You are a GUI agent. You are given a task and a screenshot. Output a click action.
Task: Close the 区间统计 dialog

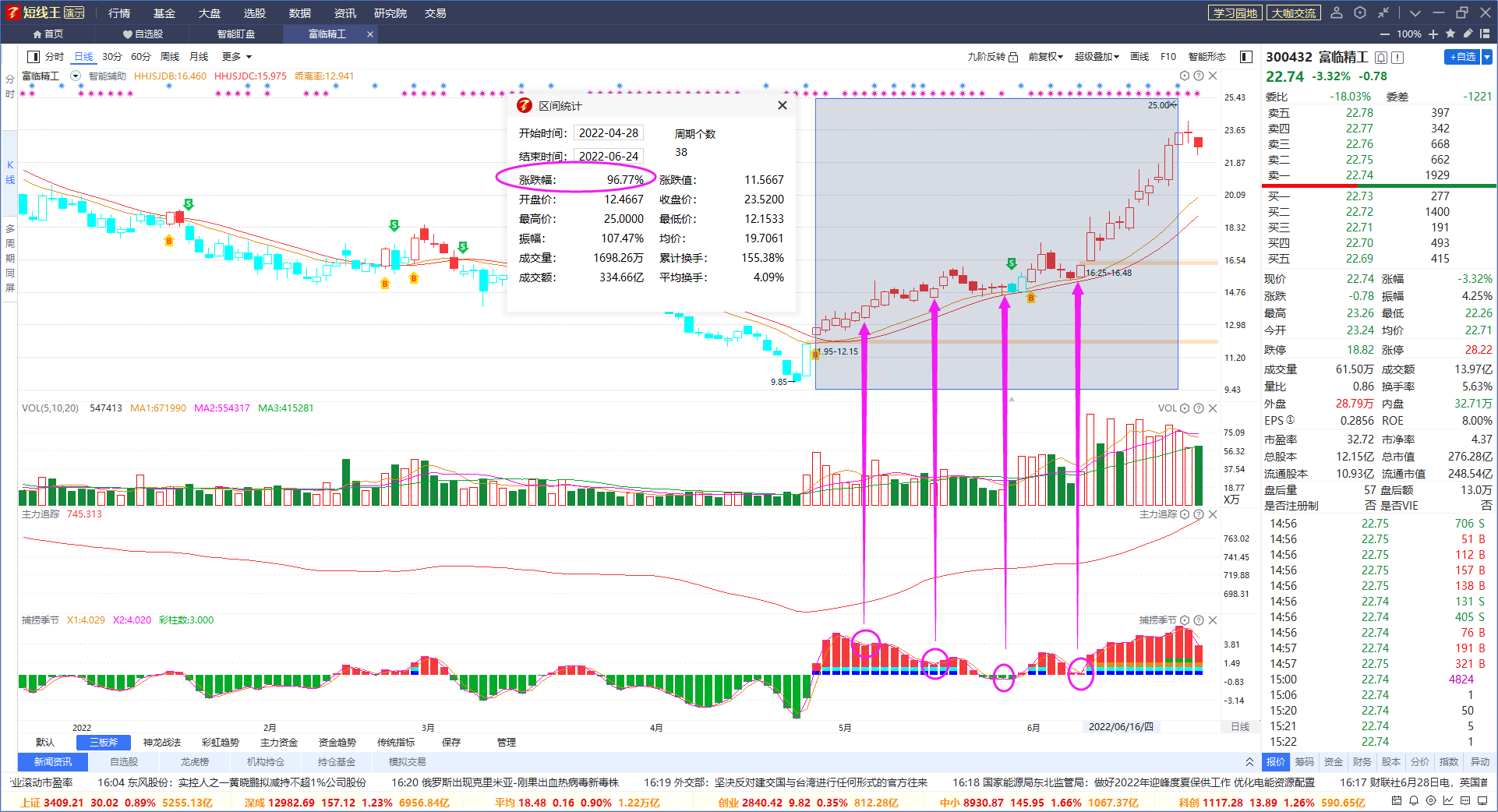[x=783, y=105]
